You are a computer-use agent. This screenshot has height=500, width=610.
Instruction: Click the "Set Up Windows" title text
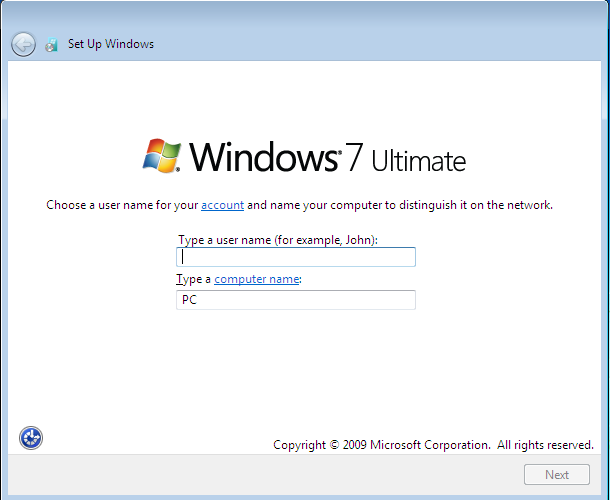pos(111,44)
